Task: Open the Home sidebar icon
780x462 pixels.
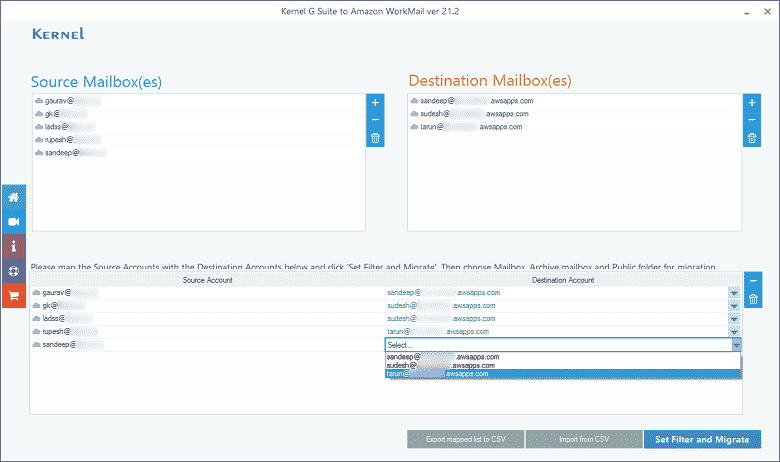Action: pos(13,197)
